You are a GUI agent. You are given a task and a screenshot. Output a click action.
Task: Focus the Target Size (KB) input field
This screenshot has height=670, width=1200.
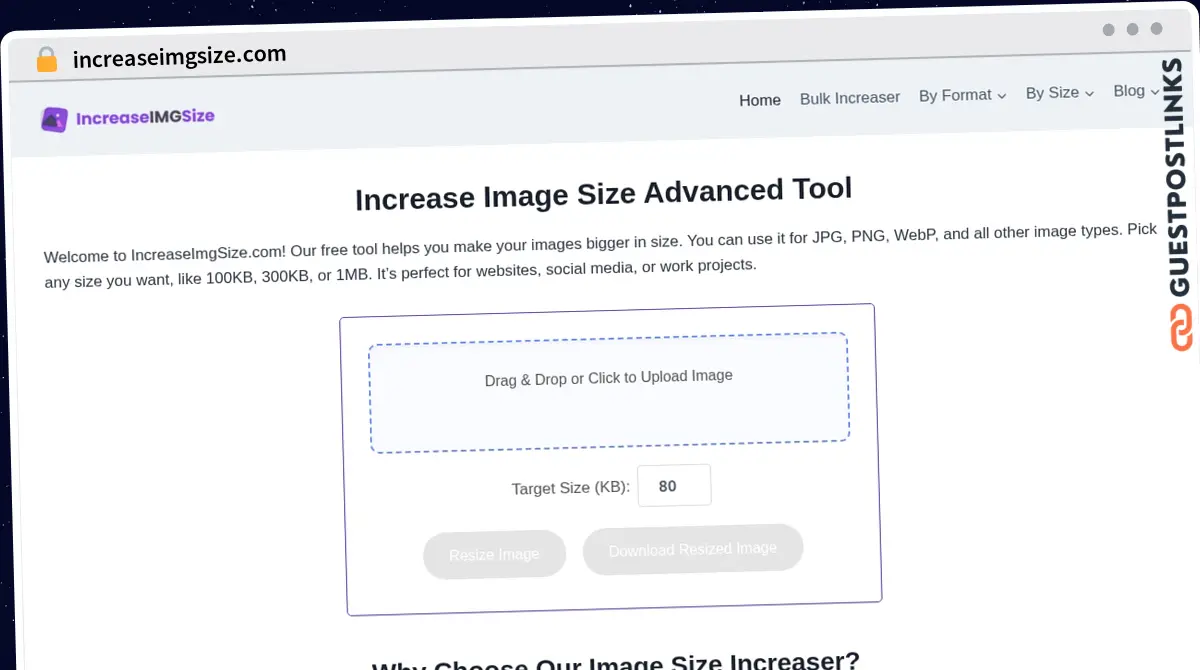[x=674, y=486]
